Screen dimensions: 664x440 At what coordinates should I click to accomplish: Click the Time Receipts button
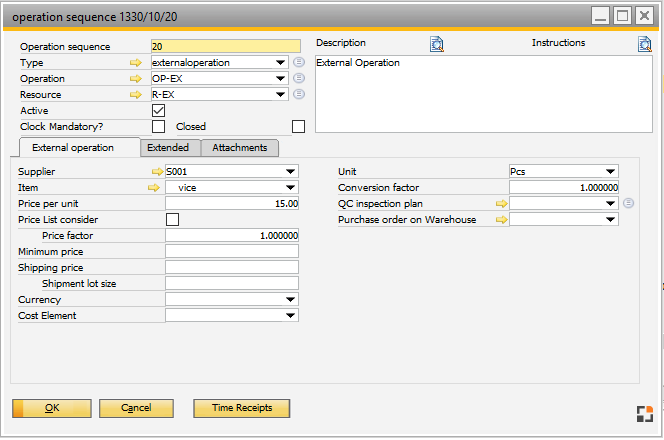point(241,408)
